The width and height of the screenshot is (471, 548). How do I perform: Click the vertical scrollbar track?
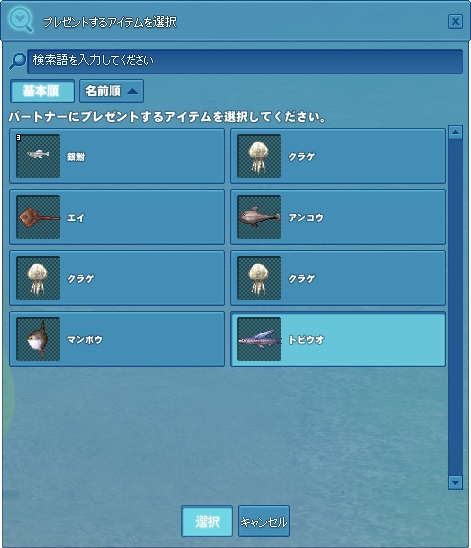(455, 308)
